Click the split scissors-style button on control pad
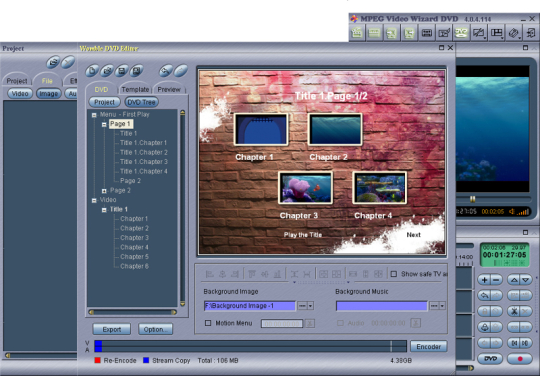This screenshot has width=540, height=376. click(514, 311)
